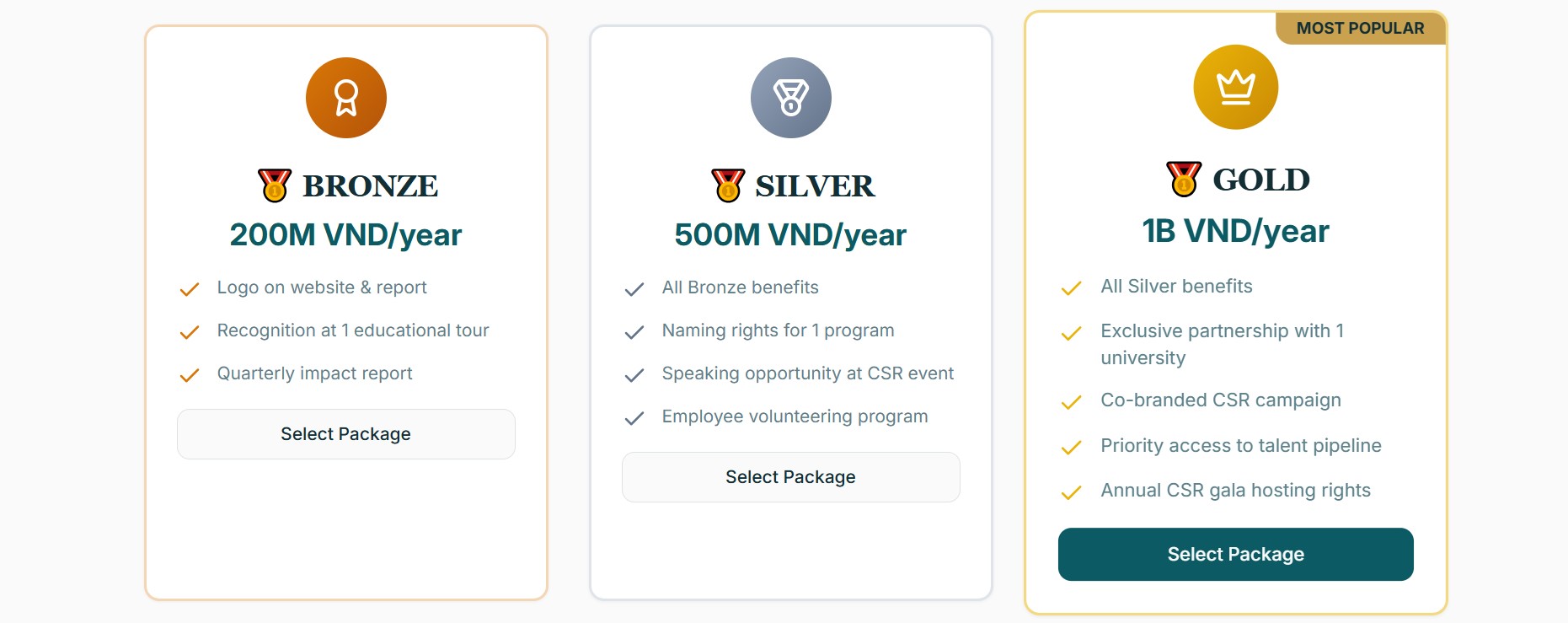The image size is (1568, 623).
Task: Click the MOST POPULAR badge
Action: click(x=1360, y=29)
